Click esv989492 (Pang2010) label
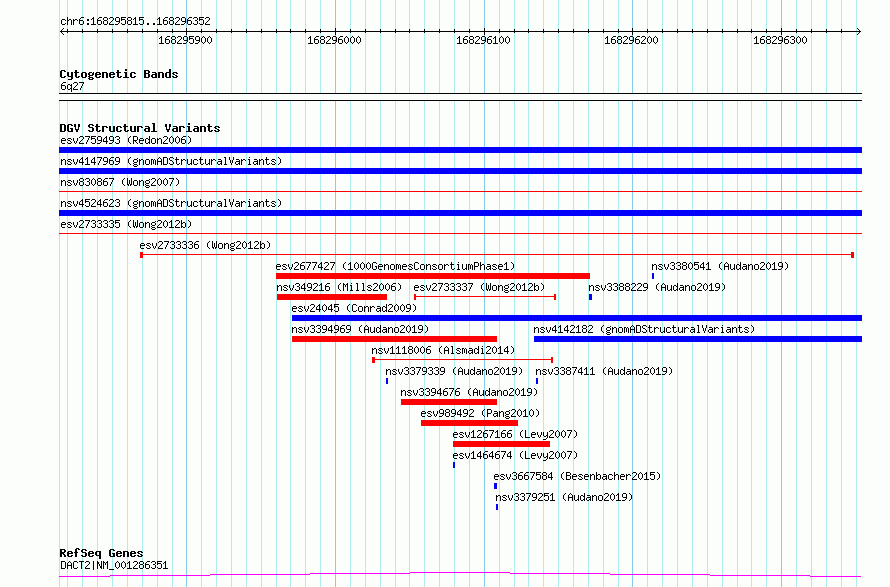Screen dimensions: 890x587 point(480,413)
